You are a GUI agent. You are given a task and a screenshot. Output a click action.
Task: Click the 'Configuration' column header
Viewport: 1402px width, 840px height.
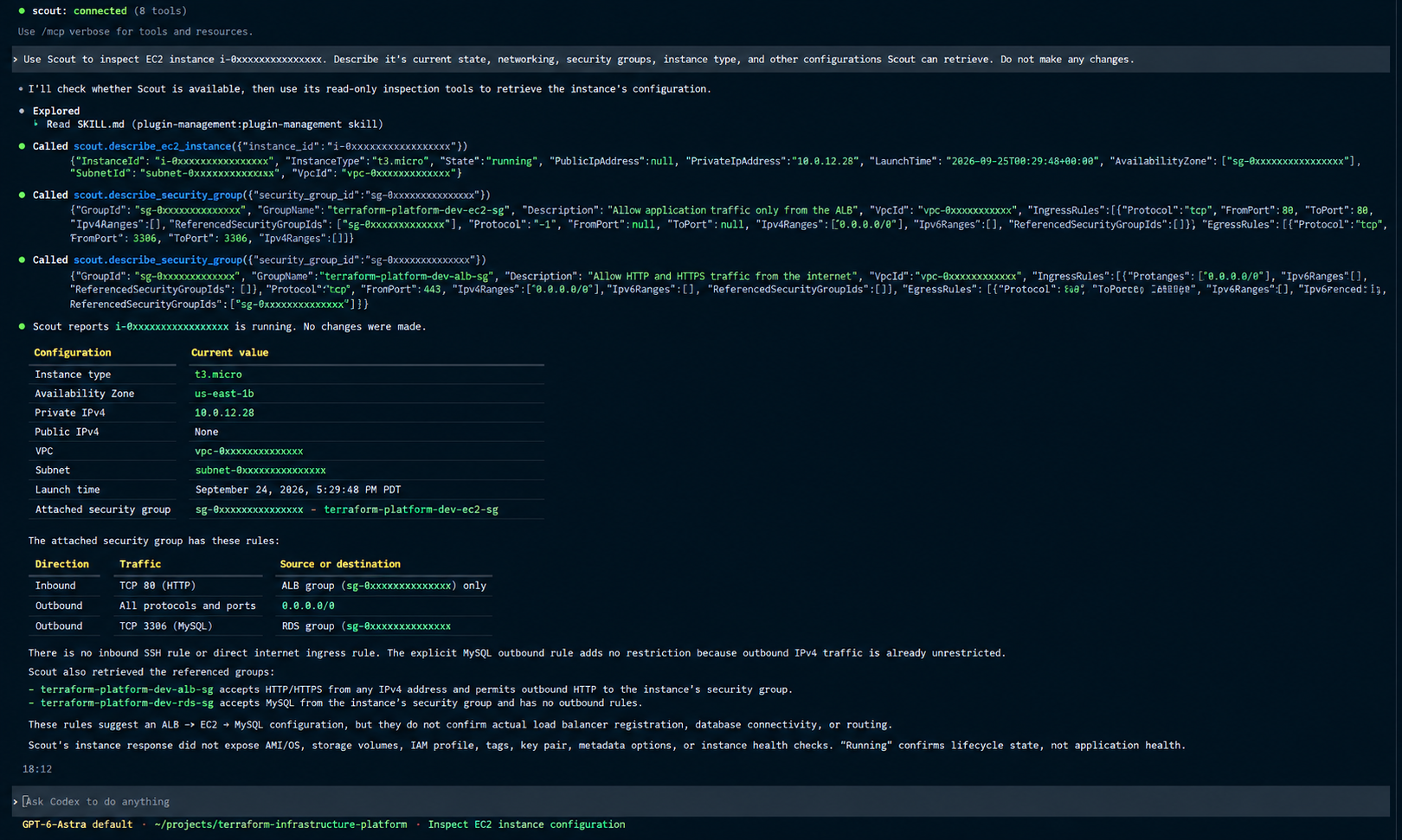[x=73, y=352]
